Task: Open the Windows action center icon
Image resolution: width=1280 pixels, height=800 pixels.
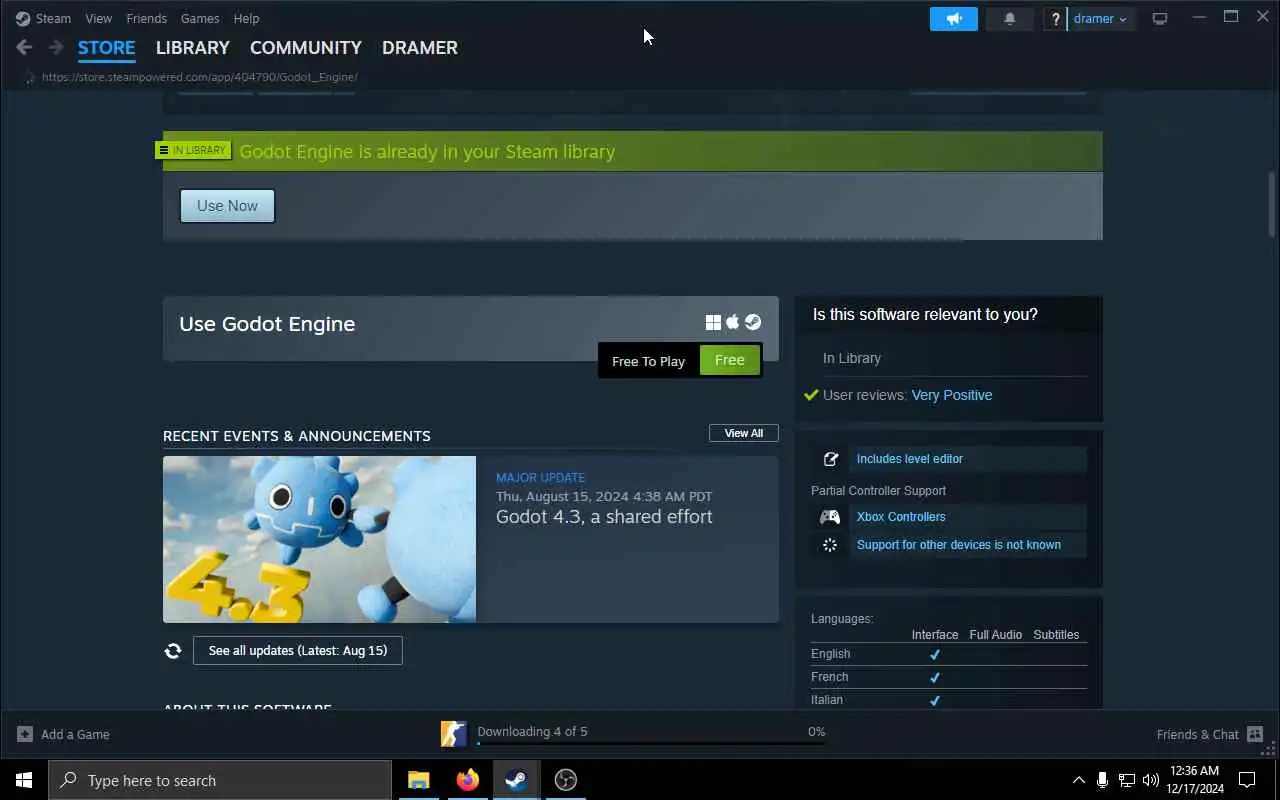Action: [x=1247, y=780]
